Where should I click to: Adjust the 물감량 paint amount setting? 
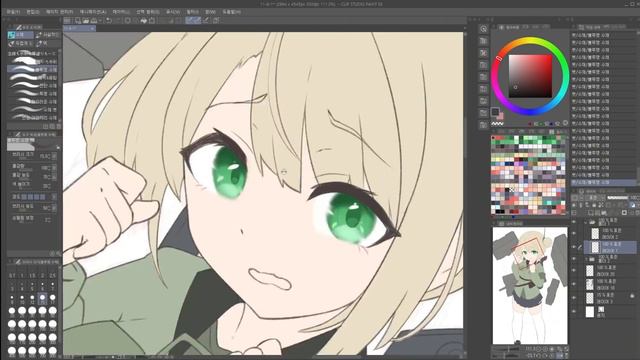pyautogui.click(x=32, y=167)
